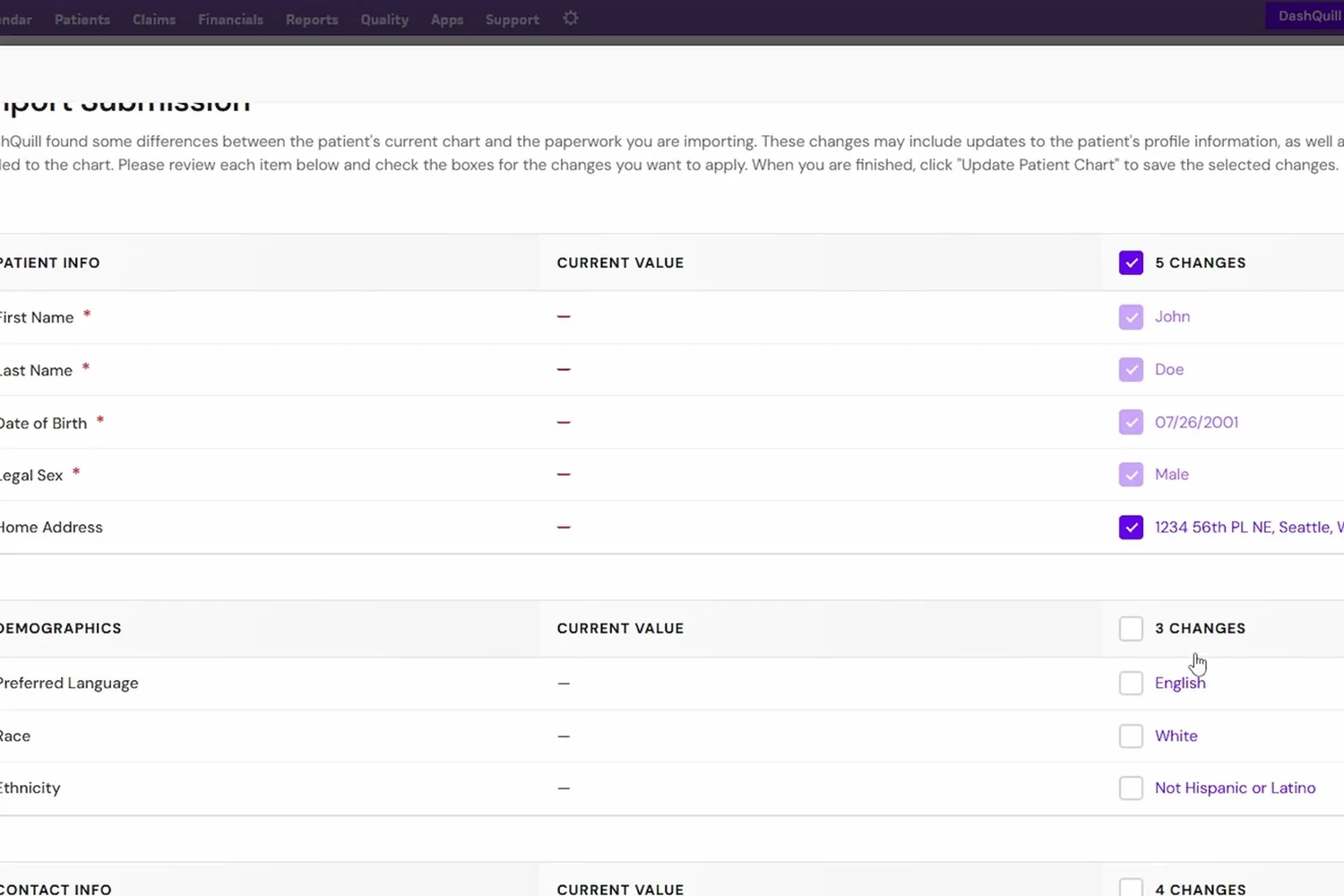Click the '5 CHANGES' header text
1344x896 pixels.
click(x=1200, y=263)
